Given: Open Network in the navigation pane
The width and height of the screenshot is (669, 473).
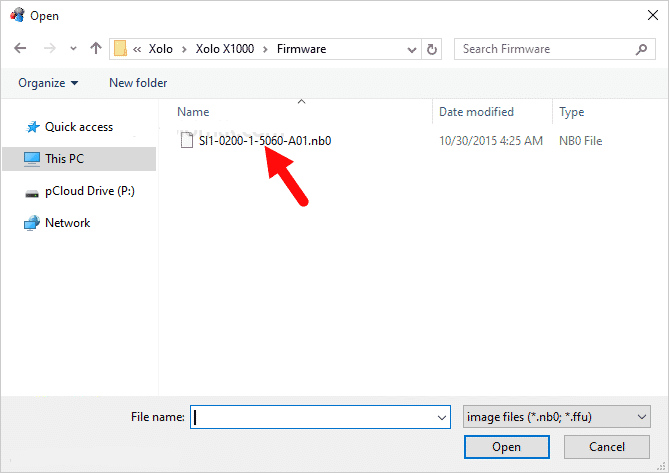Looking at the screenshot, I should point(67,223).
